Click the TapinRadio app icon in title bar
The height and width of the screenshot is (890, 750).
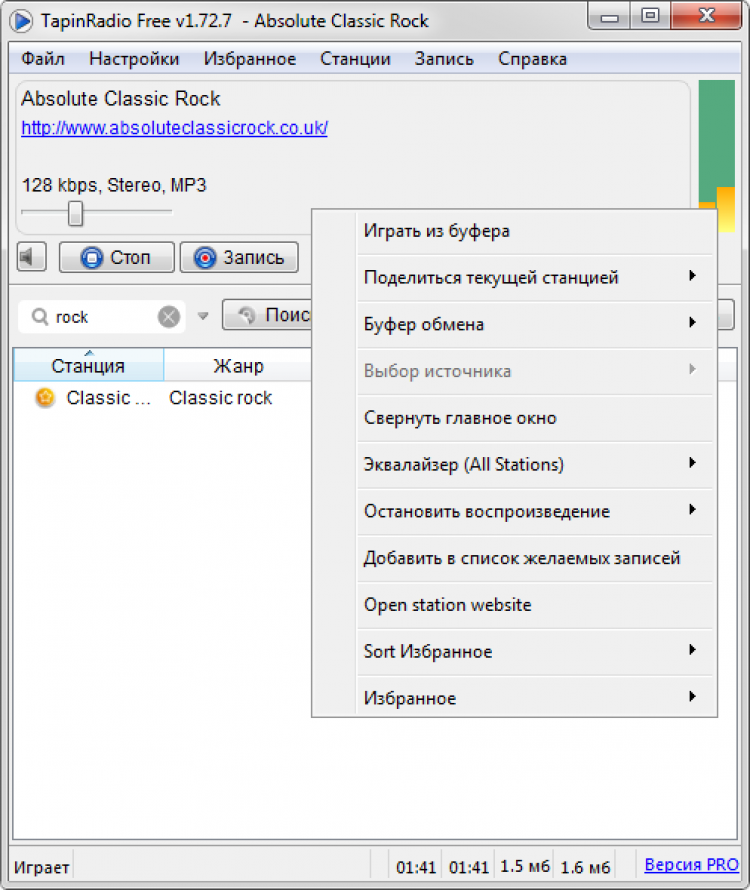point(22,21)
